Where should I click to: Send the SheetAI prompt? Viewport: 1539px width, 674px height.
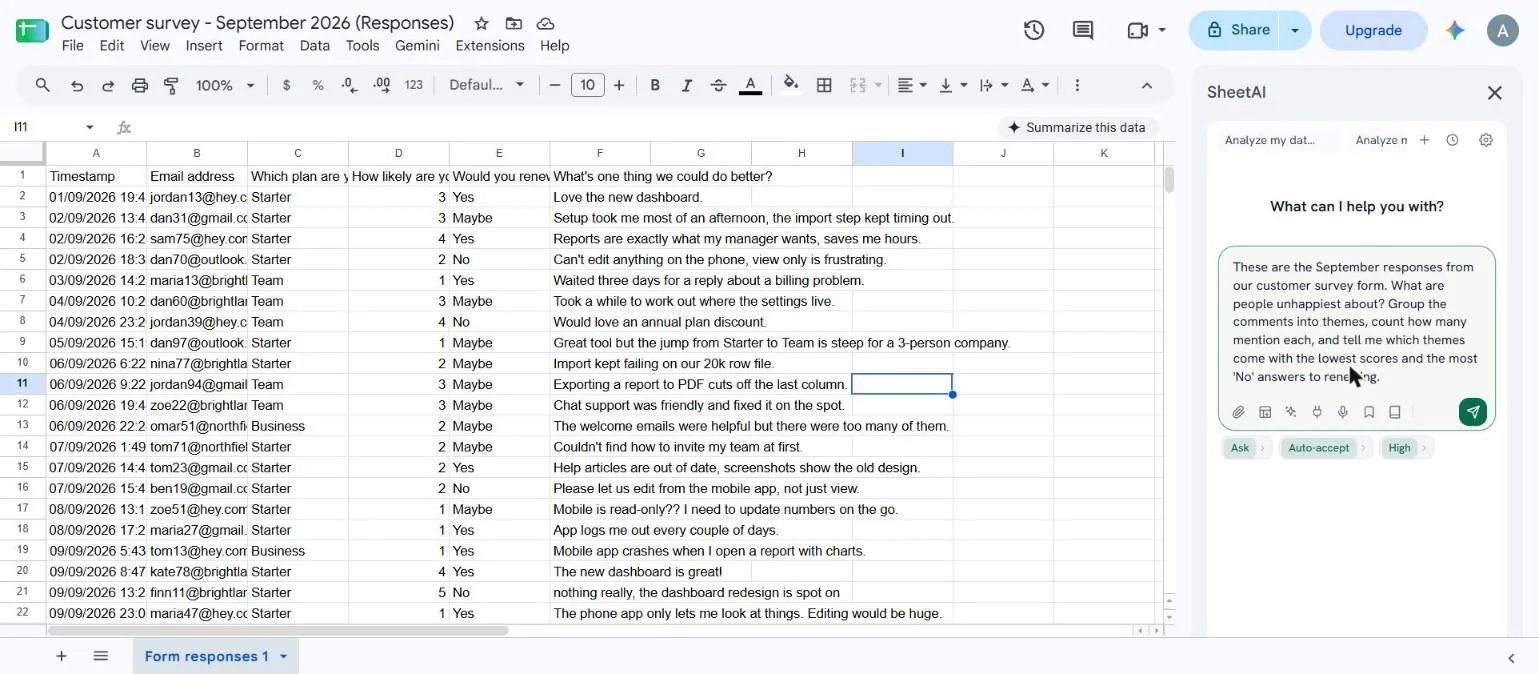coord(1473,412)
